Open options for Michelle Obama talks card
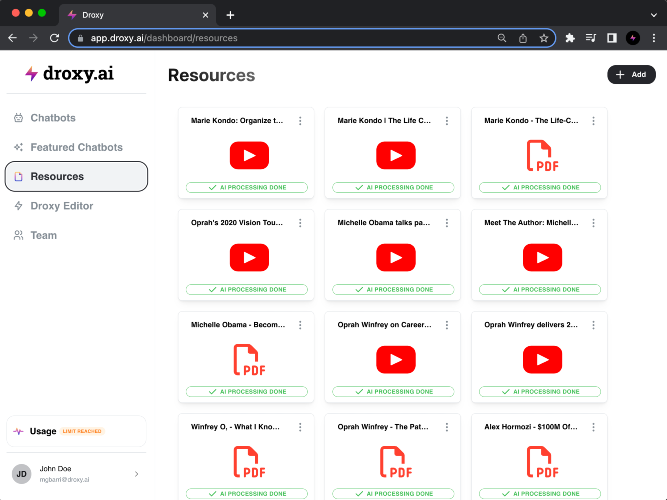The height and width of the screenshot is (500, 667). click(x=447, y=223)
